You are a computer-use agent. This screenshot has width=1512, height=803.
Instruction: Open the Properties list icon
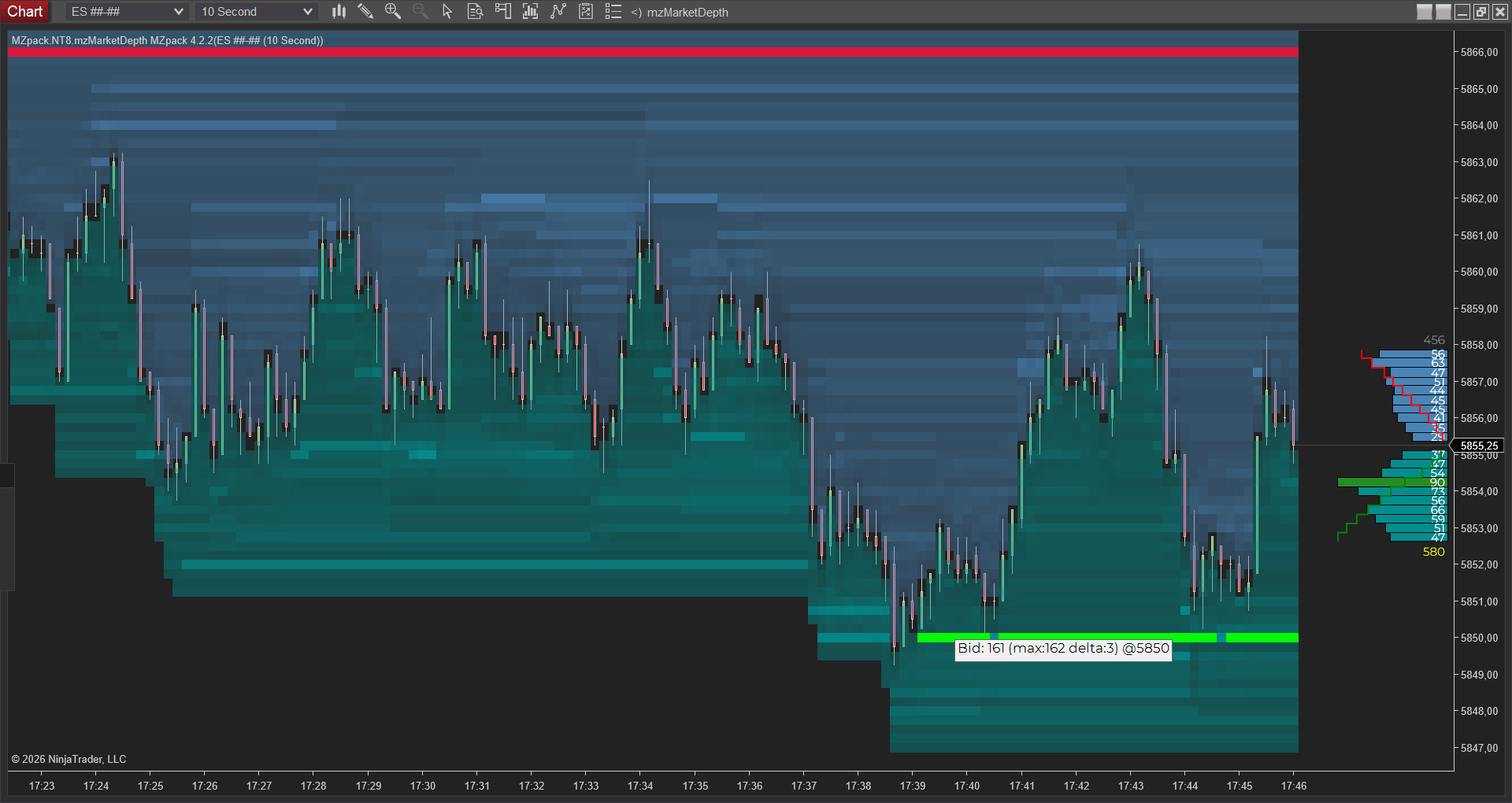pos(613,11)
